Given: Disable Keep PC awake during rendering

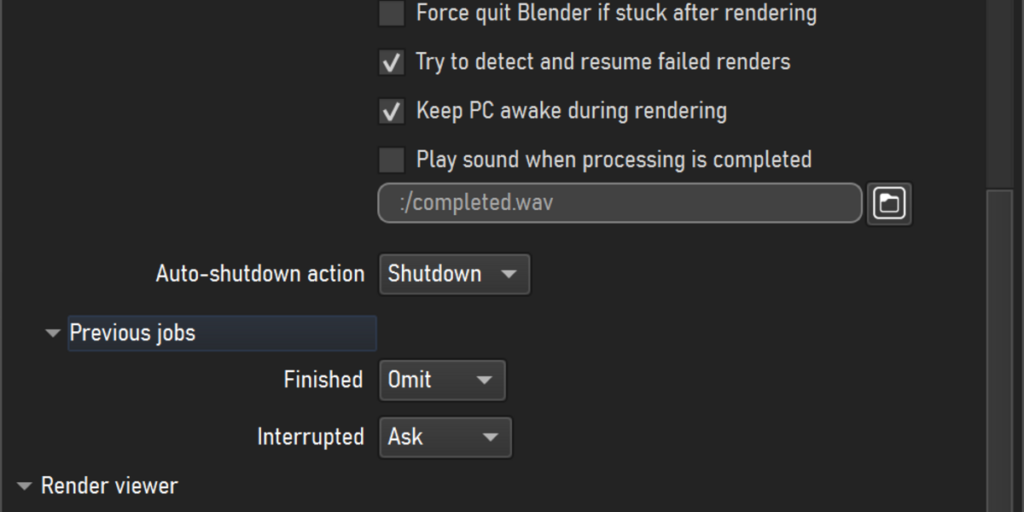Looking at the screenshot, I should pyautogui.click(x=392, y=111).
